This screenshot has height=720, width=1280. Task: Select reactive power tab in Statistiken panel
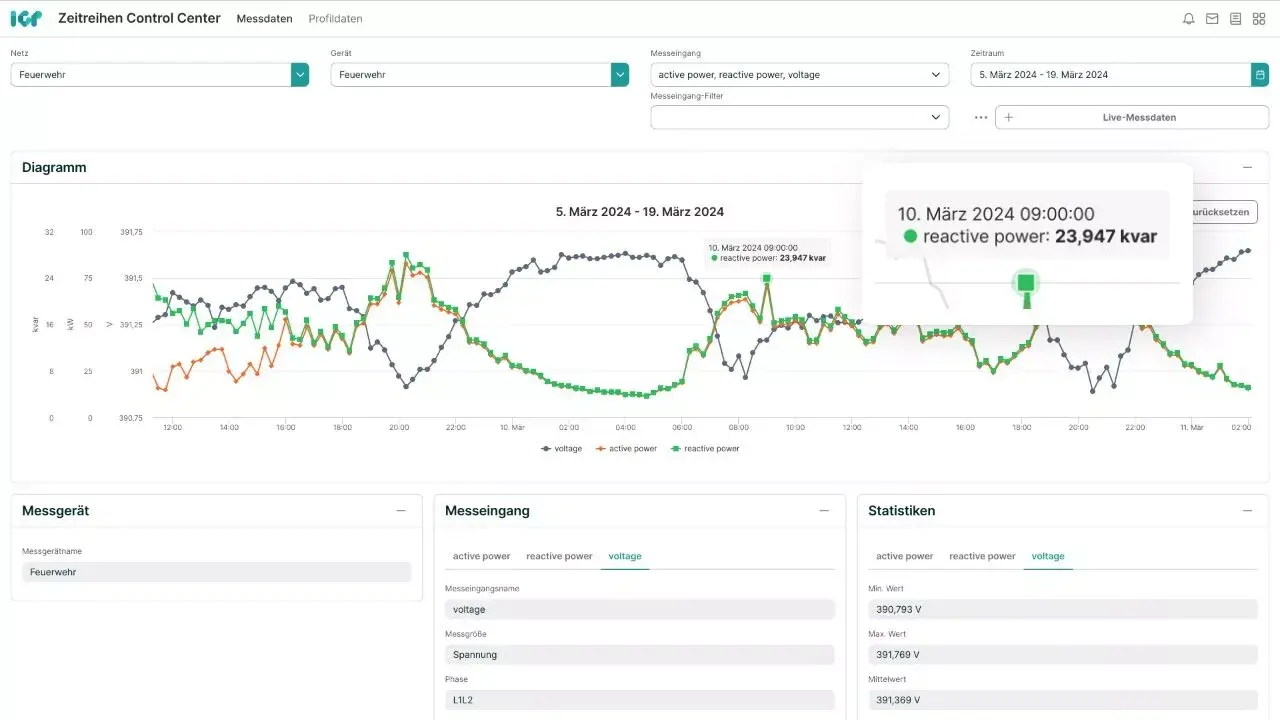click(x=982, y=556)
